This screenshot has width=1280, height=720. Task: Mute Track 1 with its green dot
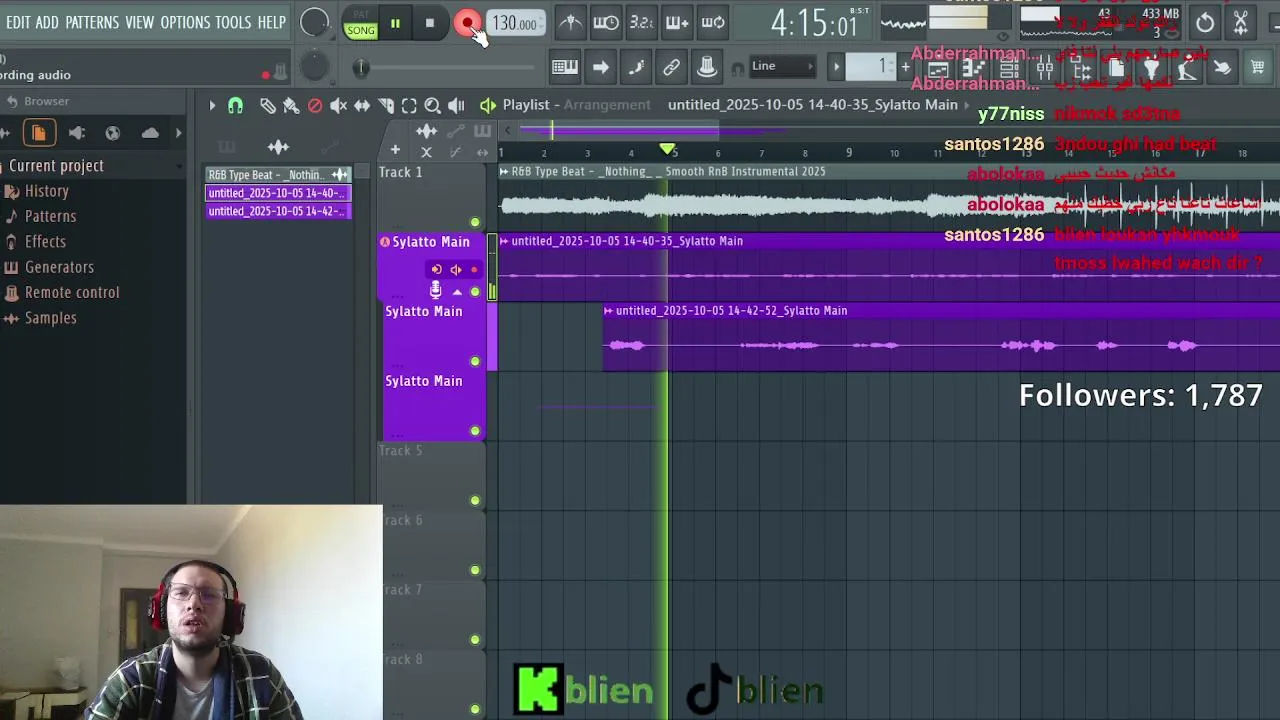click(x=475, y=222)
